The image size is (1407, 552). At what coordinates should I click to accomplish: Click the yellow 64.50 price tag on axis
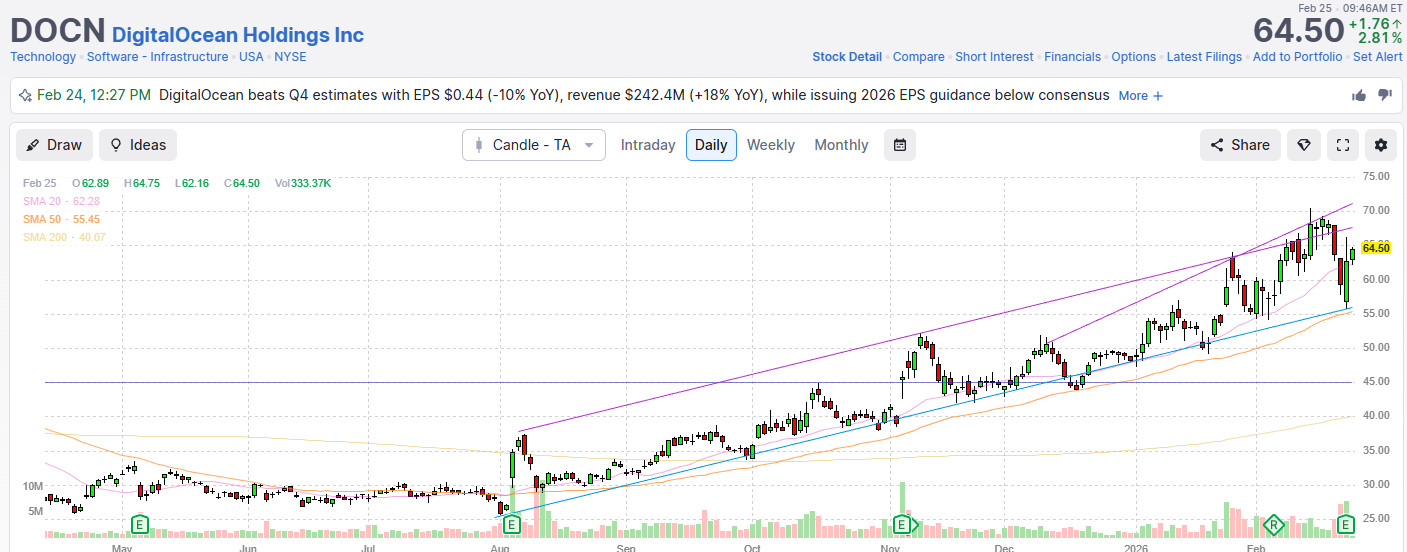pos(1376,248)
